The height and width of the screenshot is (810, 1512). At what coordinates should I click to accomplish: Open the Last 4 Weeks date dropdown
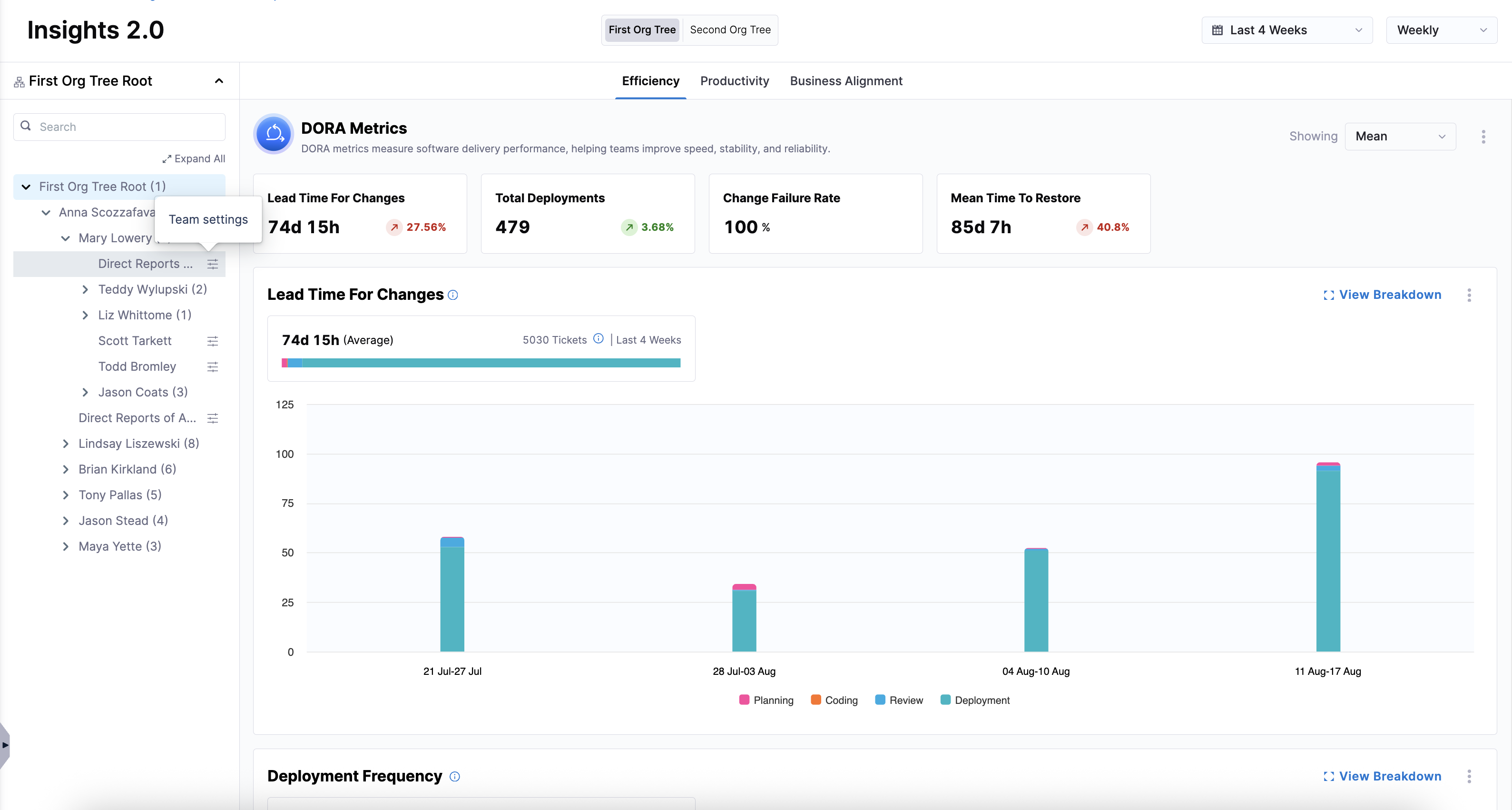1286,30
